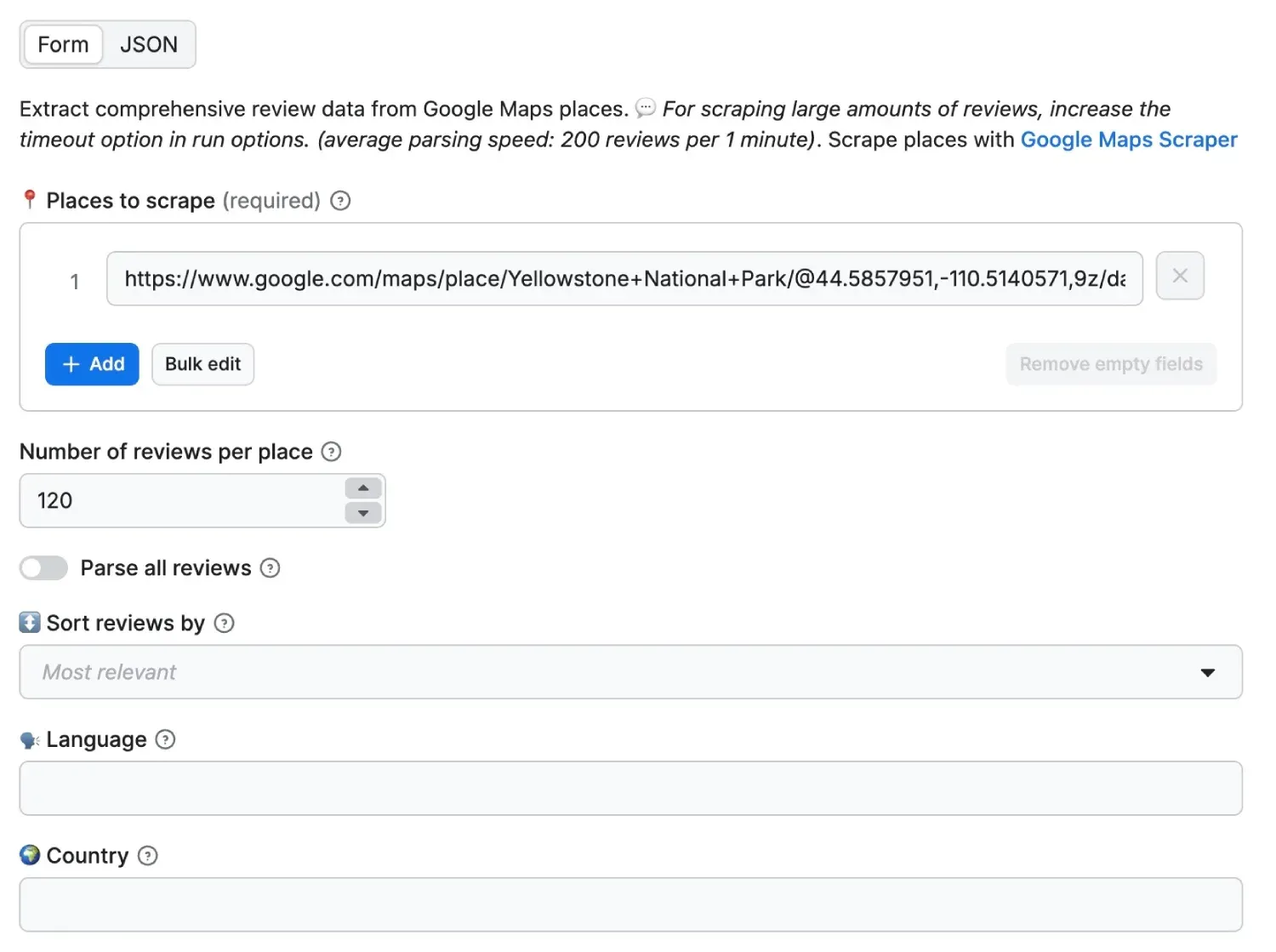
Task: Focus the Language input field
Action: (x=629, y=789)
